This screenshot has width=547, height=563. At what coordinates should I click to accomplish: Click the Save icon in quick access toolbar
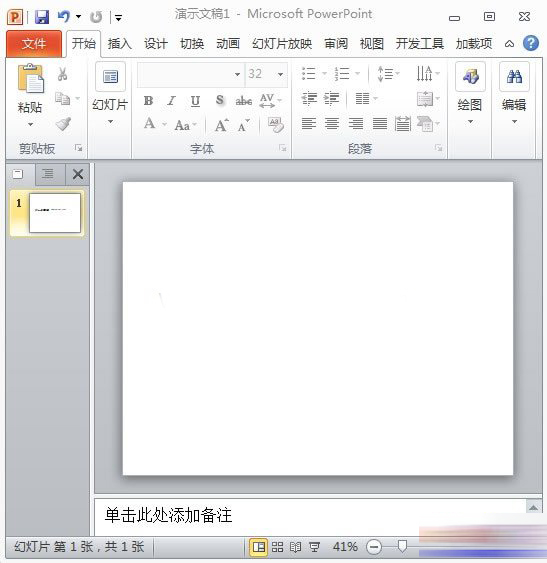pyautogui.click(x=42, y=17)
